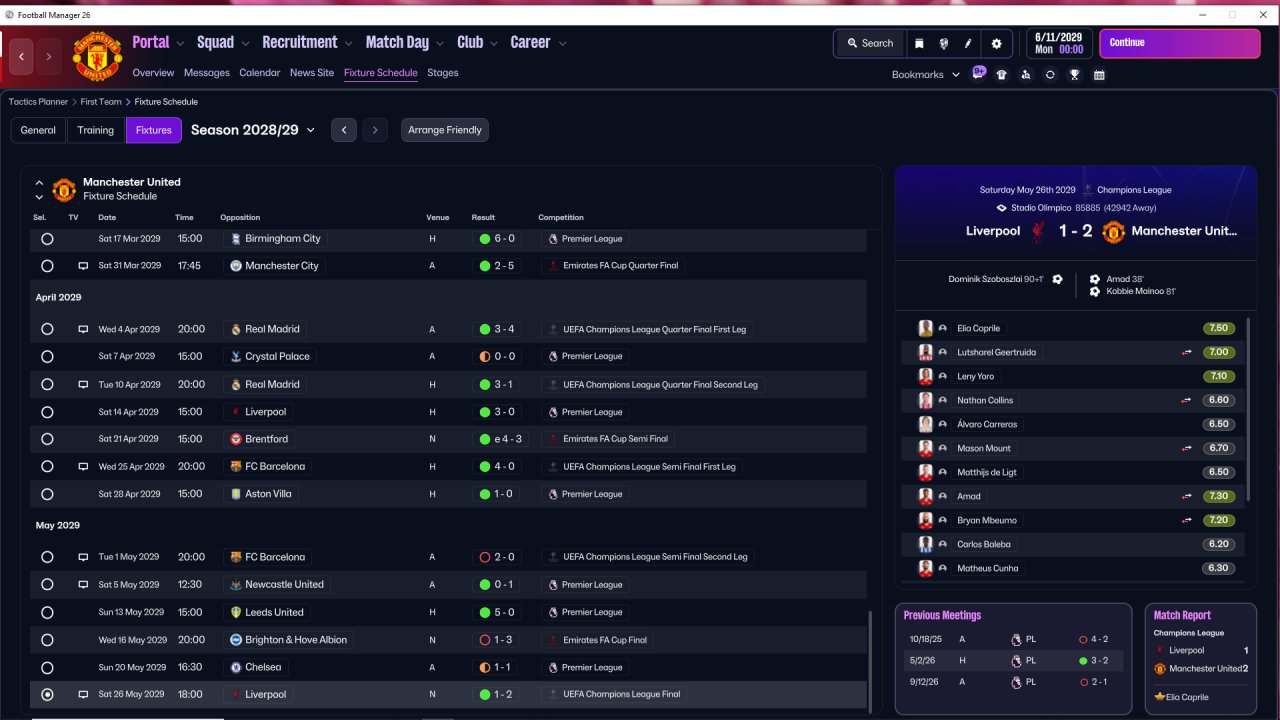Expand the Squad menu chevron
Viewport: 1280px width, 720px height.
245,43
